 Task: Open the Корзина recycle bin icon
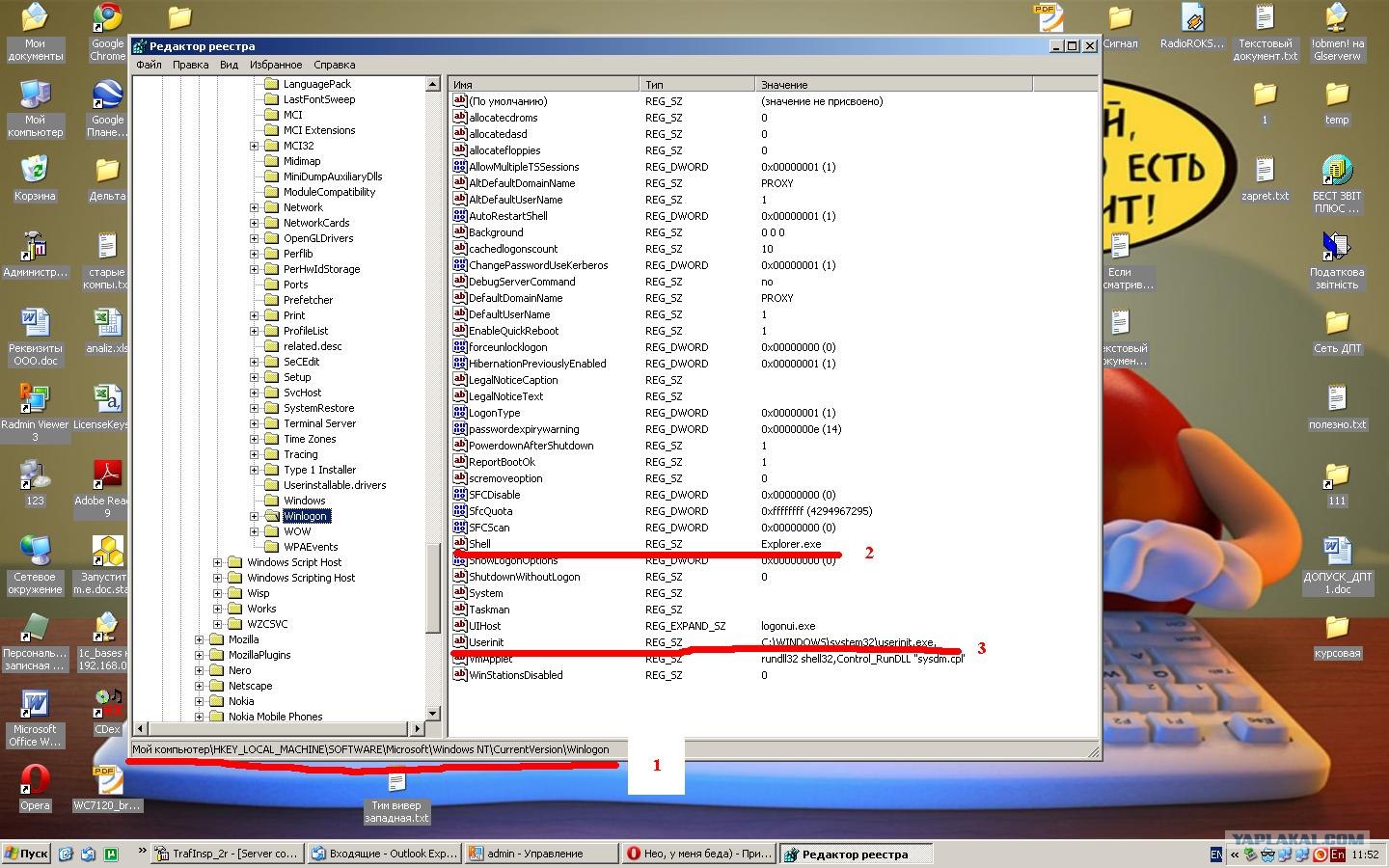[35, 176]
